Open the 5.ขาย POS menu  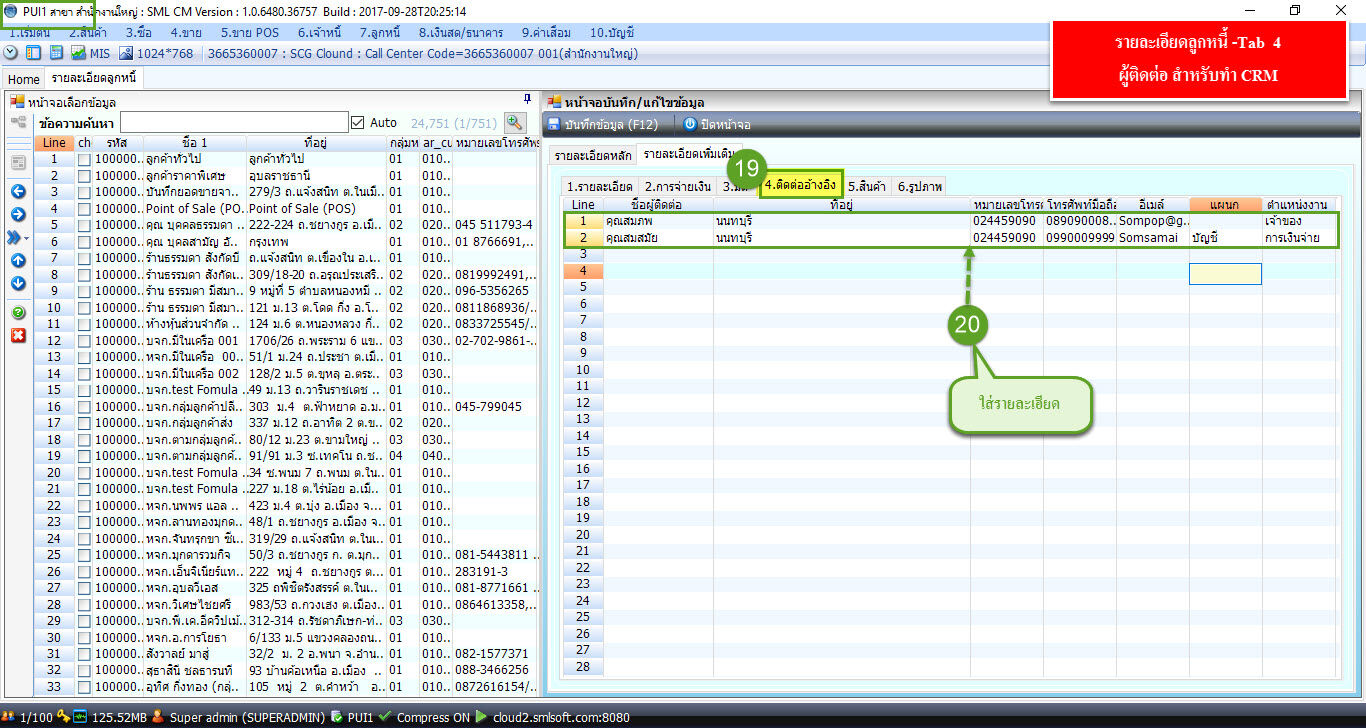click(250, 32)
